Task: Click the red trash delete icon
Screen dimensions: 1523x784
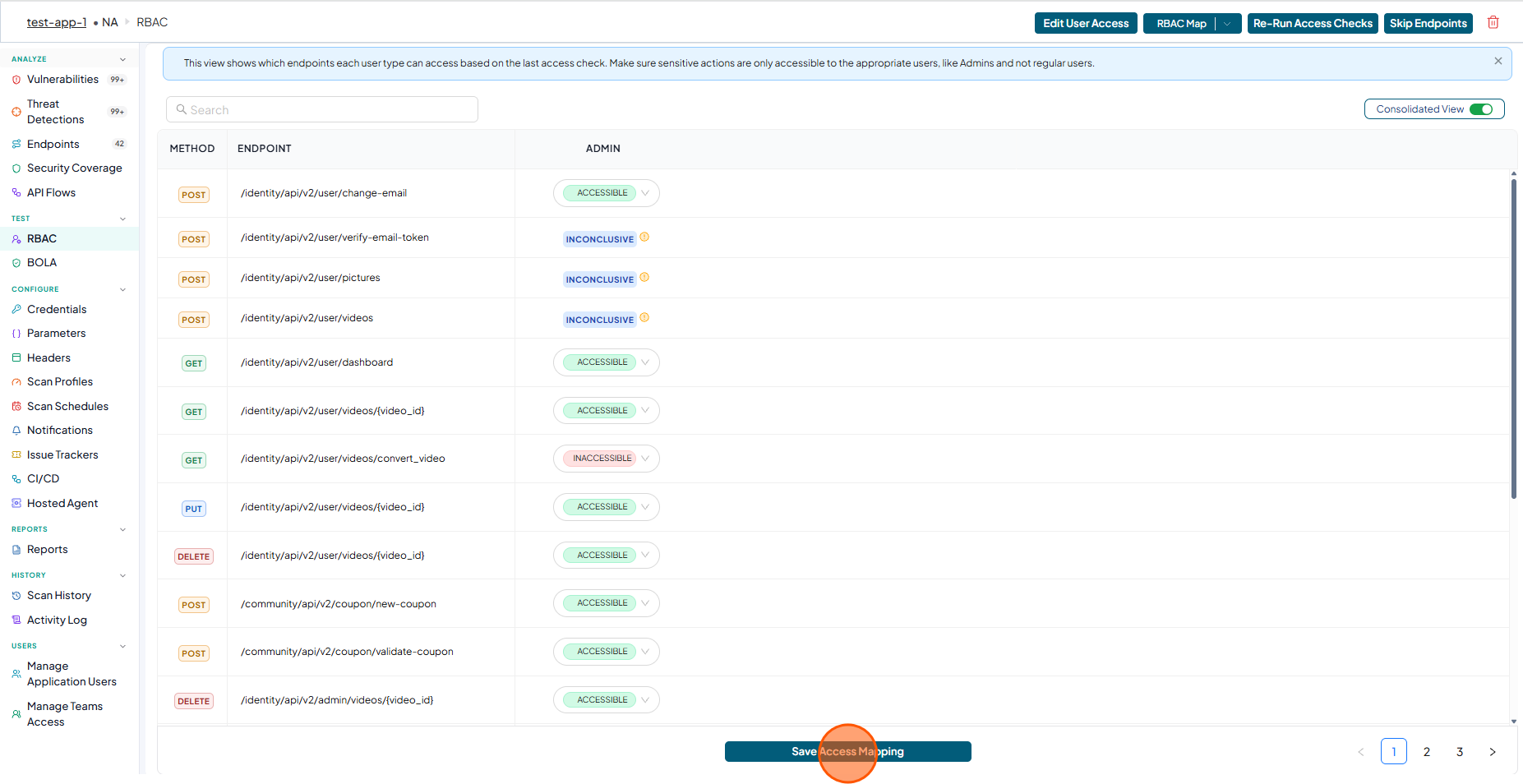Action: click(x=1493, y=23)
